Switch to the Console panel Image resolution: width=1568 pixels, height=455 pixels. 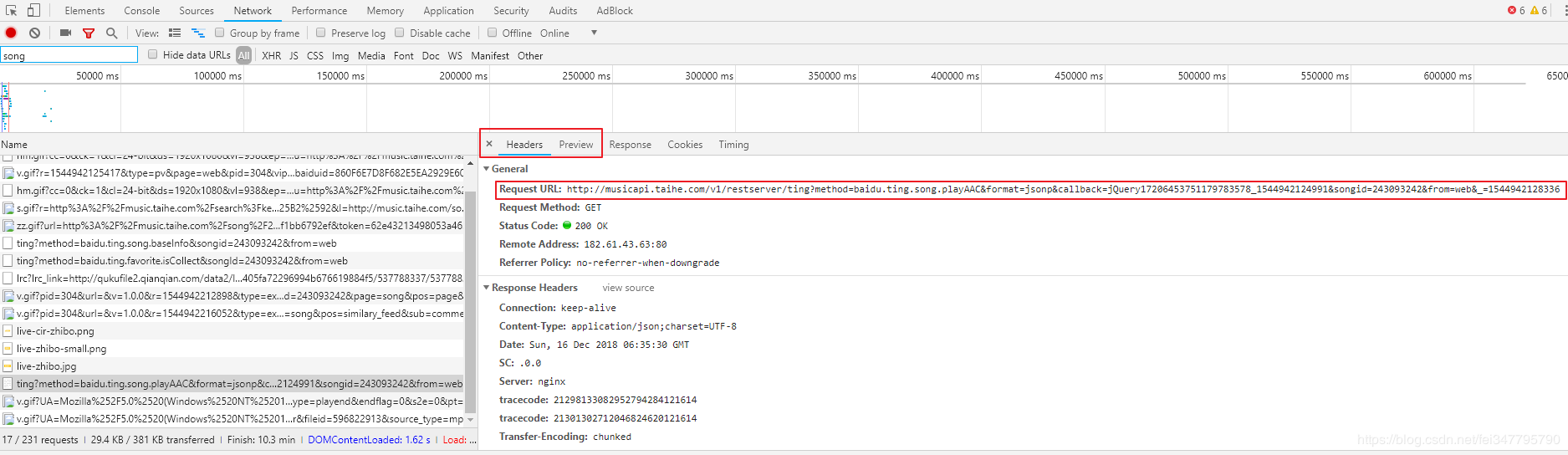point(142,10)
